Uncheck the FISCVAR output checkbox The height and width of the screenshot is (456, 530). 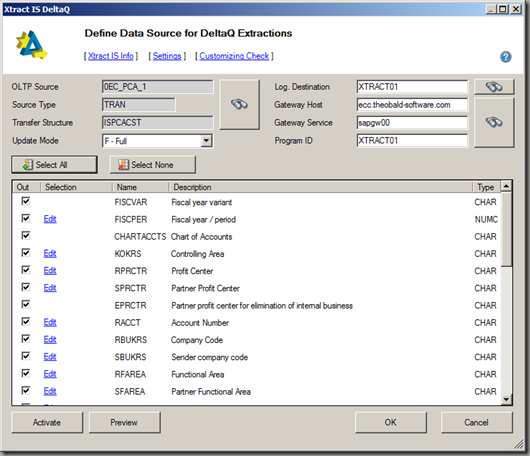26,201
